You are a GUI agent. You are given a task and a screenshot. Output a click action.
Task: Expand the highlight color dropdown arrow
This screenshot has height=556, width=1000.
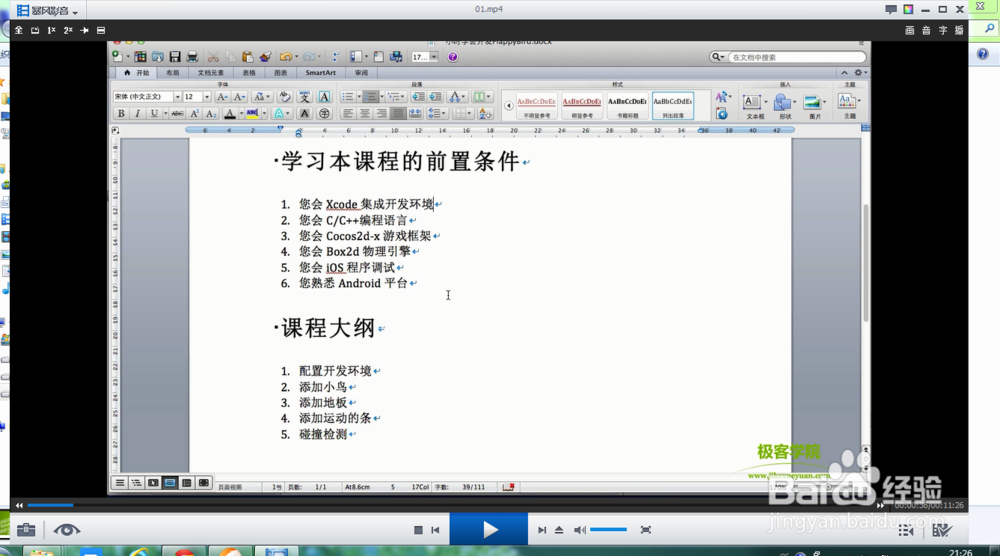264,113
